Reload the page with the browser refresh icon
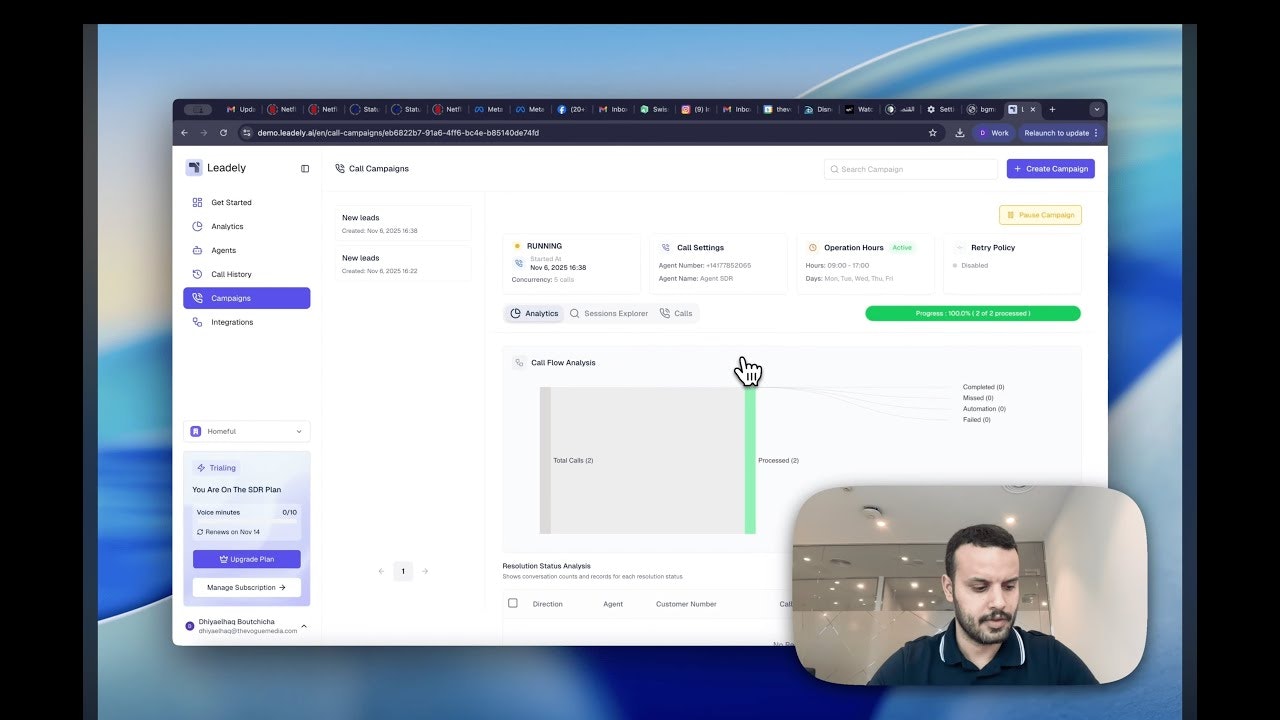 pos(223,133)
